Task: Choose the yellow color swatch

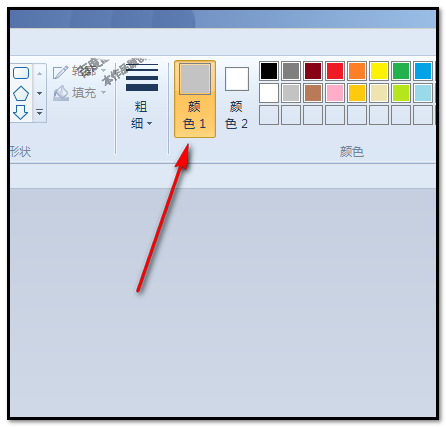Action: tap(379, 71)
